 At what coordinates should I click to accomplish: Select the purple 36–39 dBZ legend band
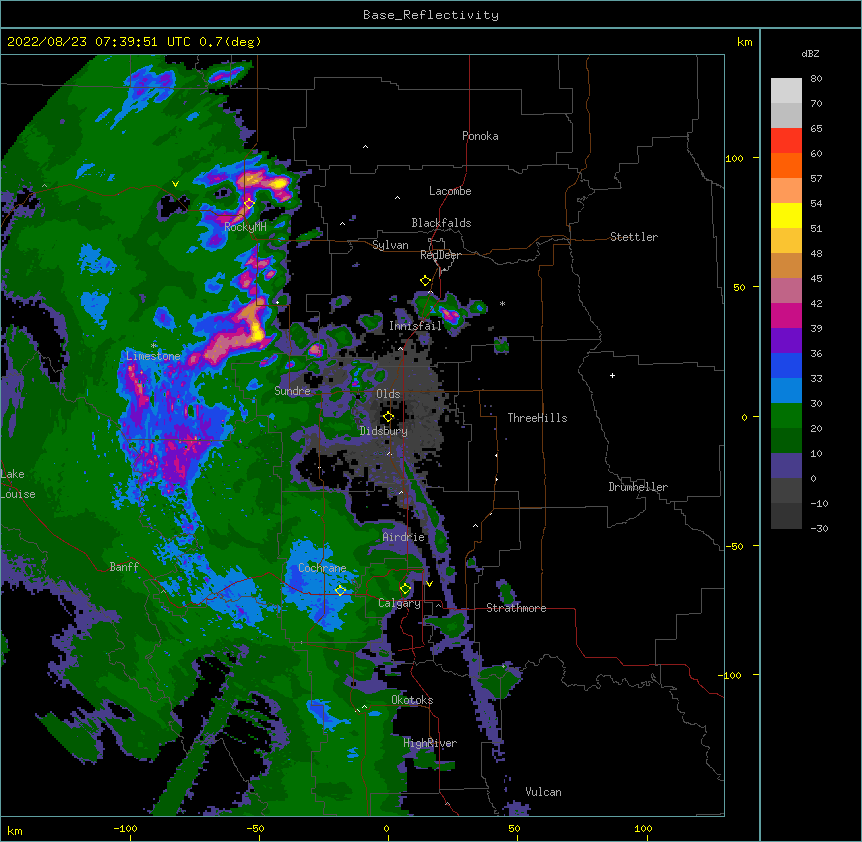(x=786, y=341)
